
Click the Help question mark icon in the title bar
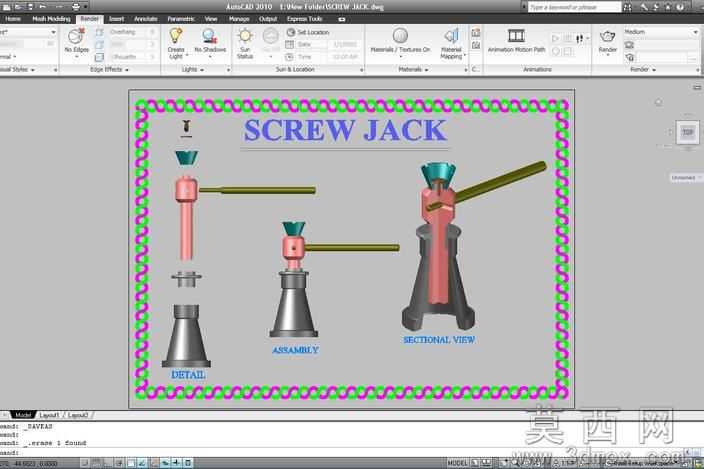(680, 7)
